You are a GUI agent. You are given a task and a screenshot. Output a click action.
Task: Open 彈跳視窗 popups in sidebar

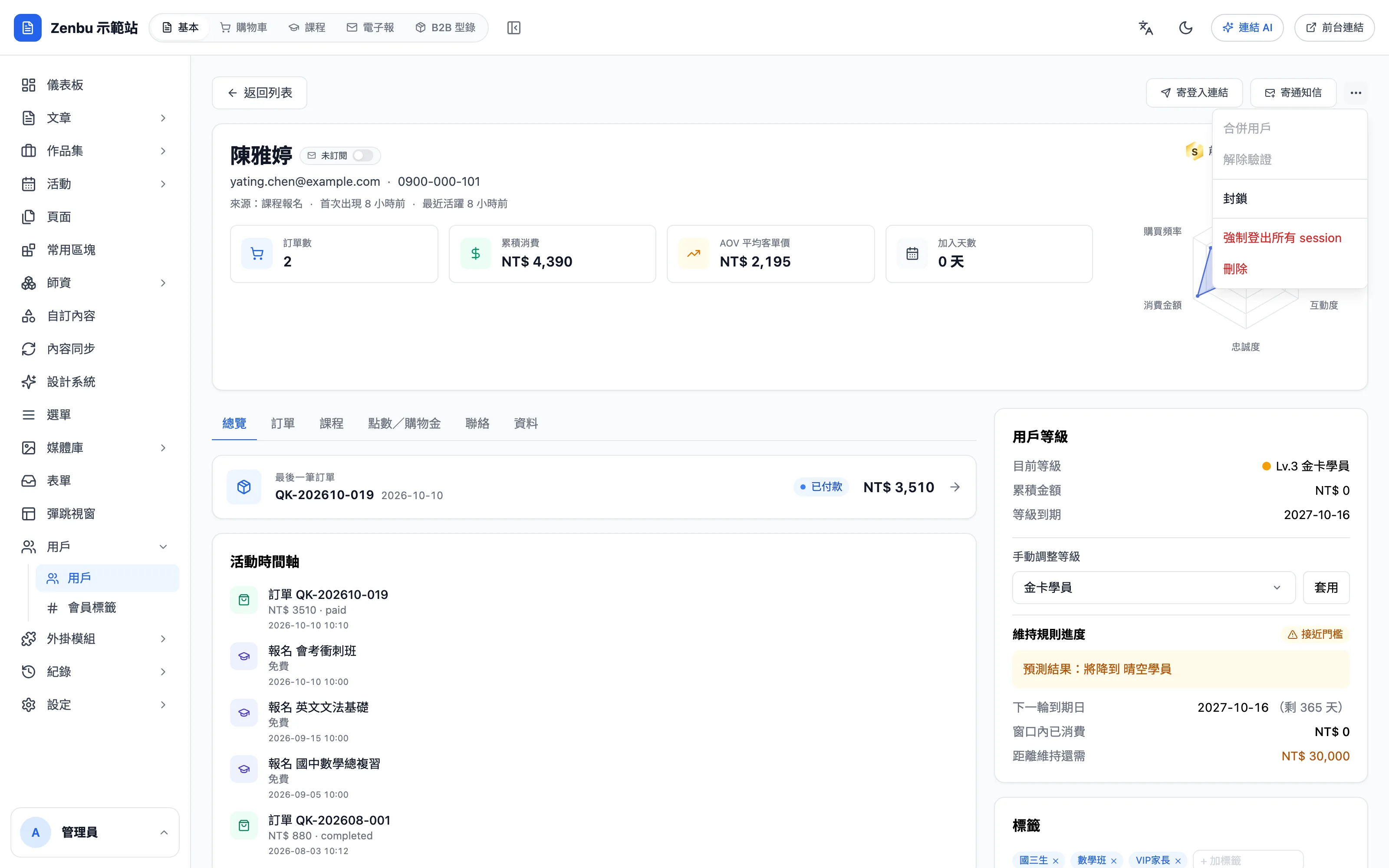click(x=95, y=514)
